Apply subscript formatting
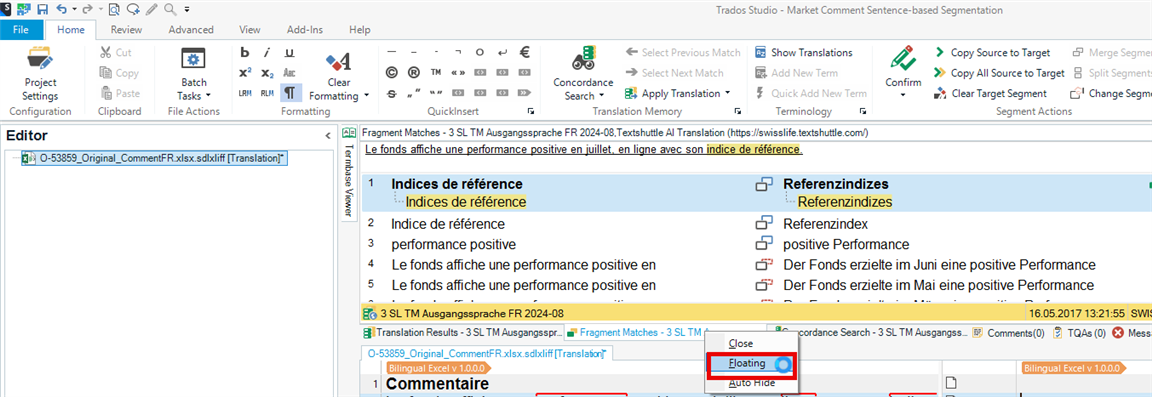 [x=267, y=73]
